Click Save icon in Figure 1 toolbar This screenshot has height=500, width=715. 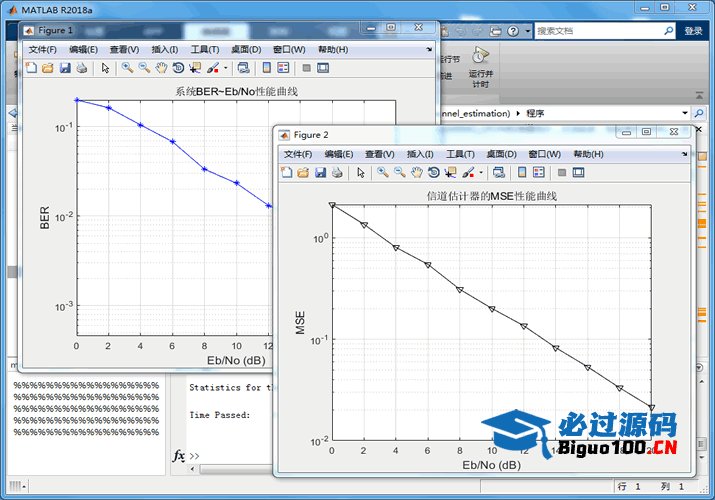(65, 68)
